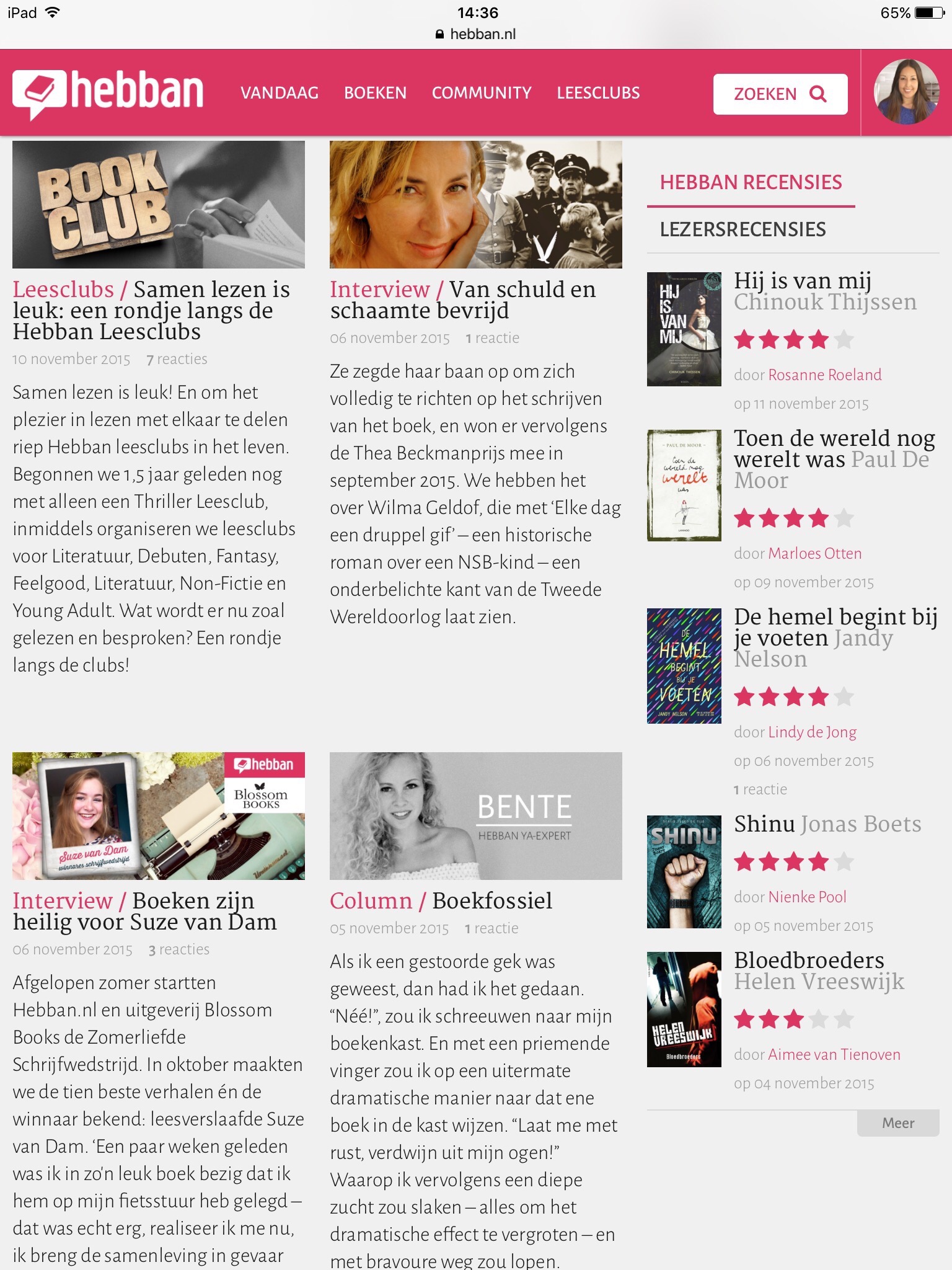The image size is (952, 1270).
Task: Open the Bloedbroeders book cover
Action: point(684,1010)
